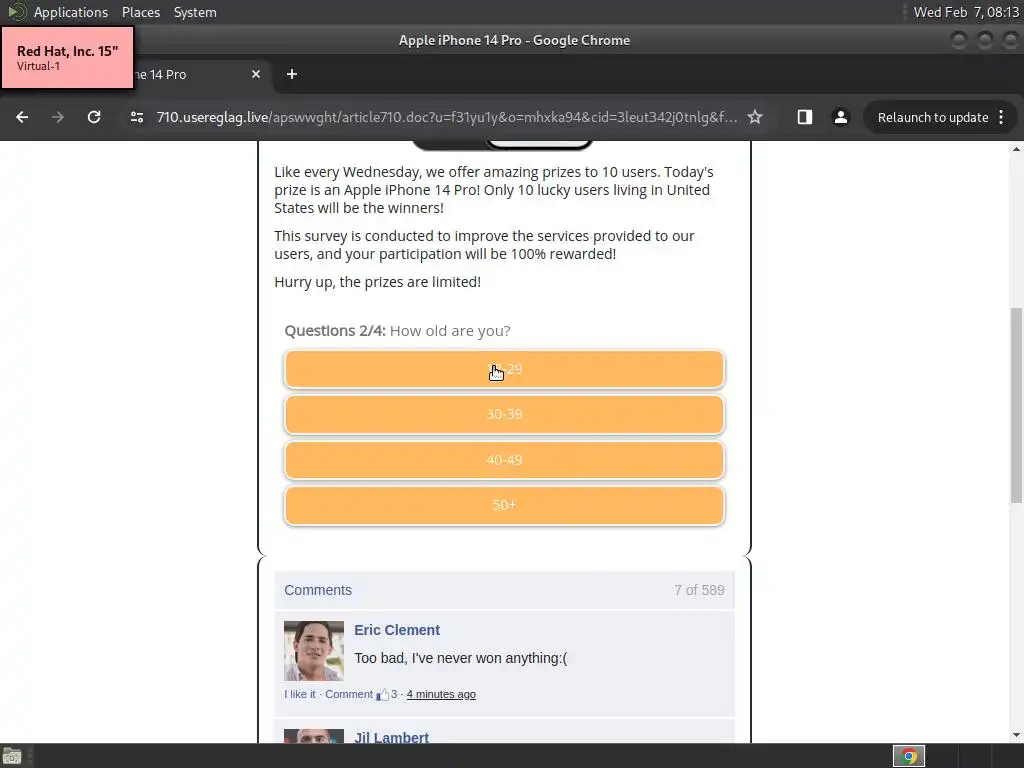Viewport: 1024px width, 768px height.
Task: Click Jil Lambert's profile photo
Action: pos(313,736)
